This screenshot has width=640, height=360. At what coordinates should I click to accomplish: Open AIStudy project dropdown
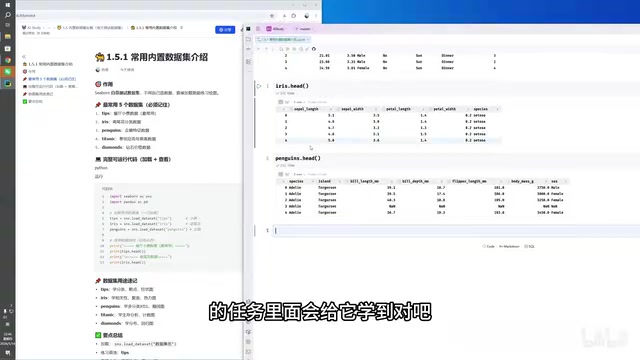276,29
